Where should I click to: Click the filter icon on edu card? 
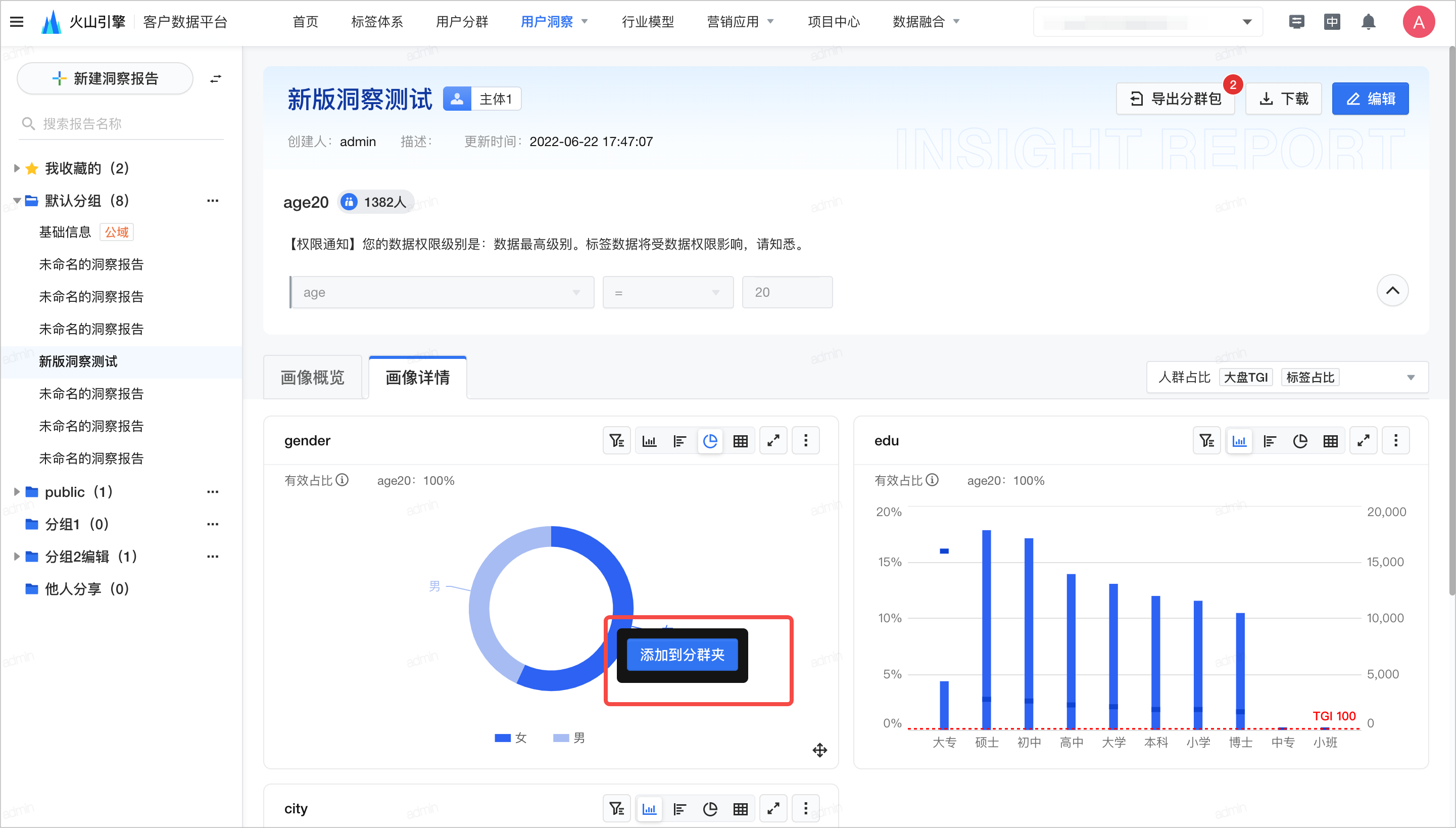tap(1207, 440)
